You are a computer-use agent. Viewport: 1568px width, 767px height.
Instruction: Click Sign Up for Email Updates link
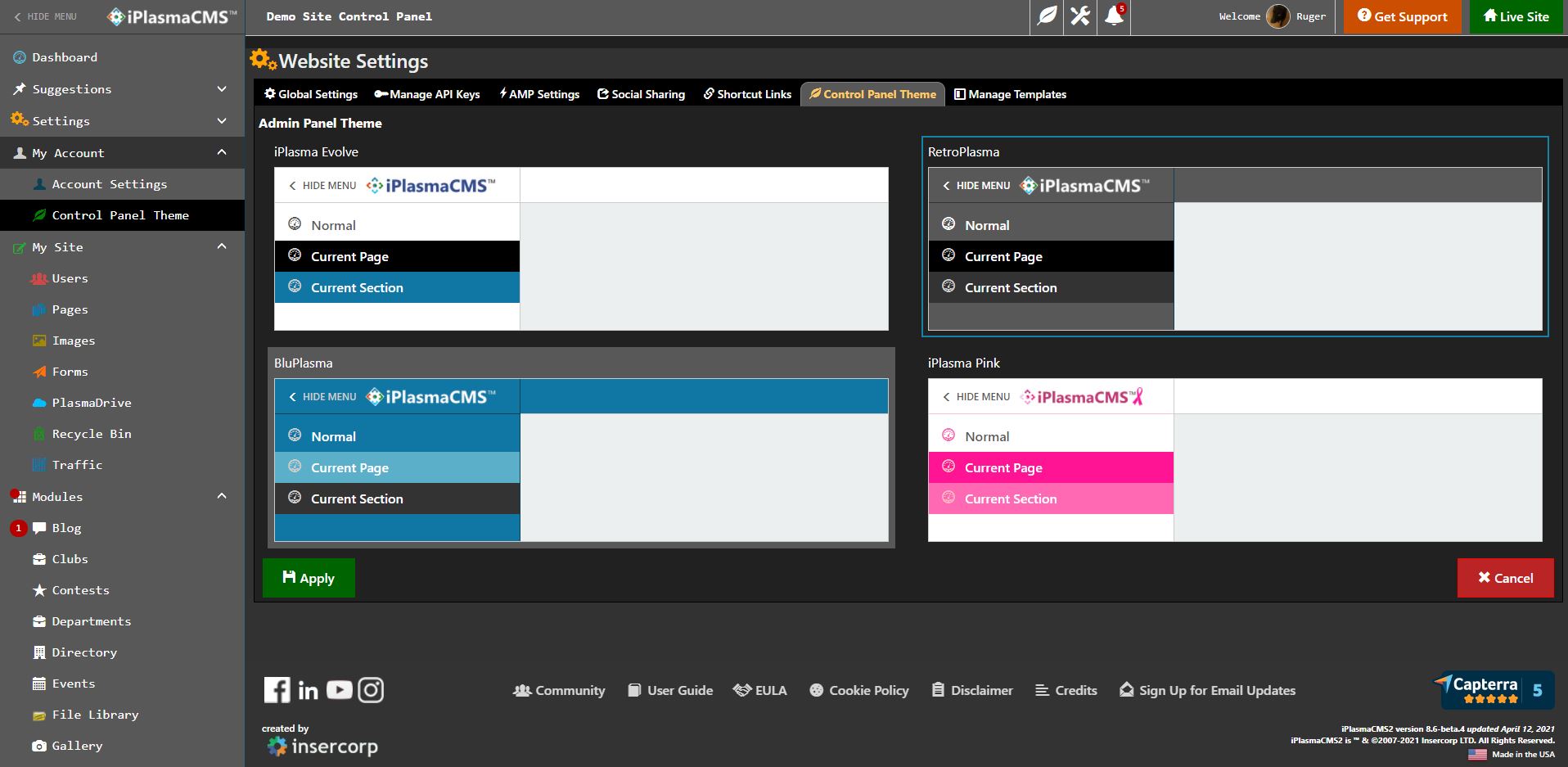[x=1208, y=690]
